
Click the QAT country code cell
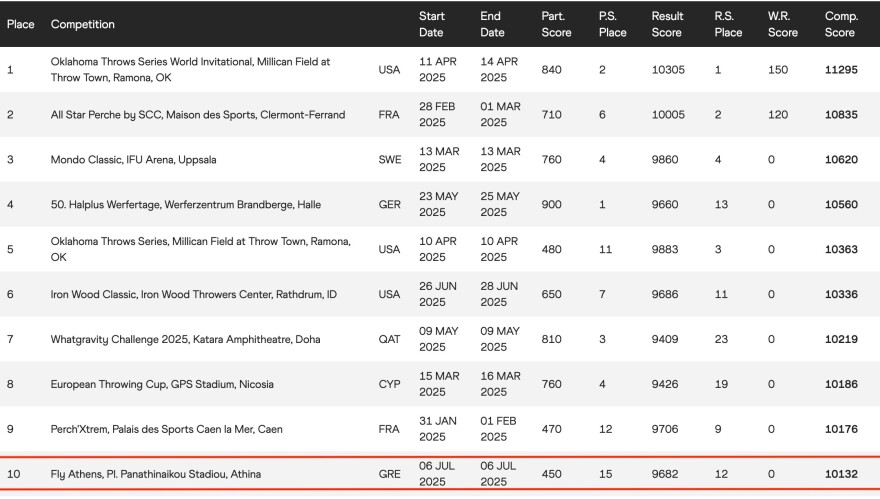[x=389, y=340]
